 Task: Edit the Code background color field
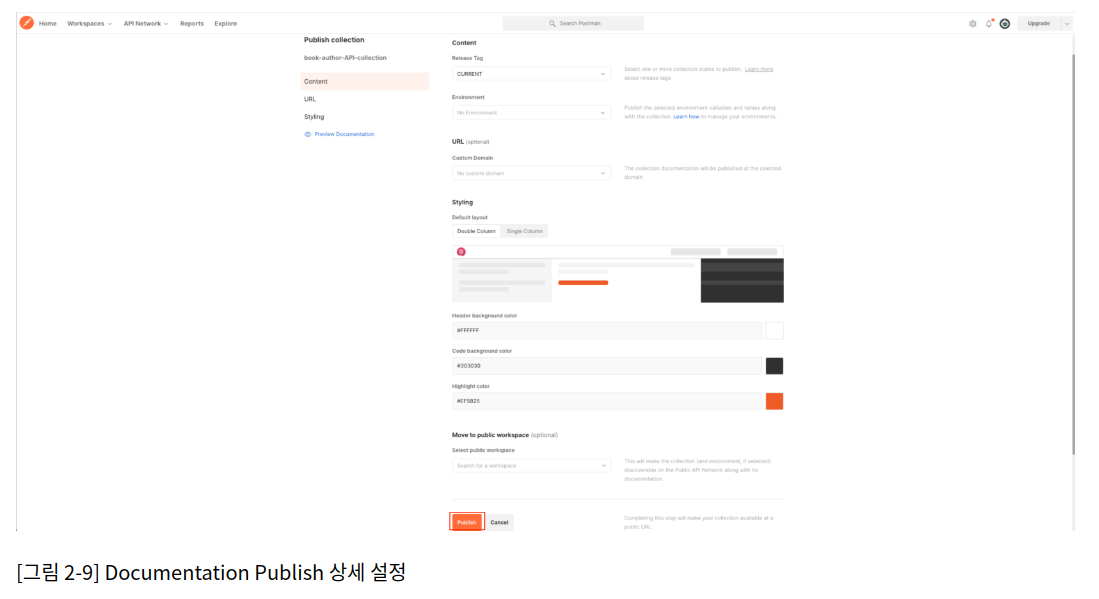pos(607,366)
